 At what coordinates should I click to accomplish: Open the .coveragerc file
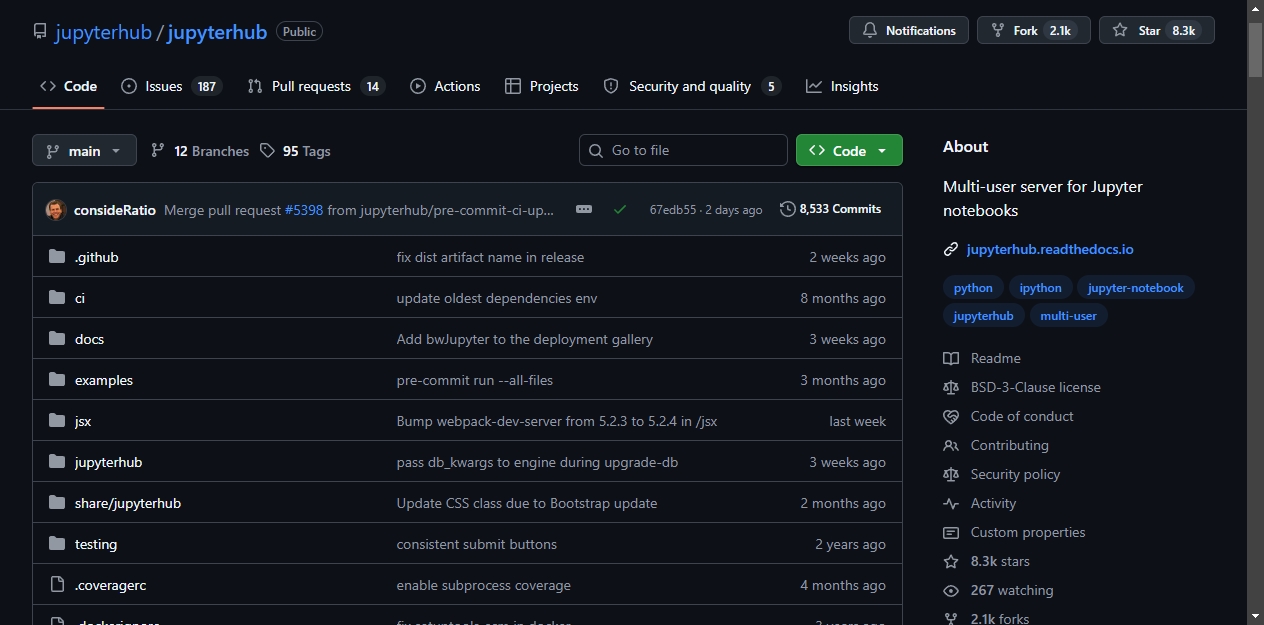[x=111, y=585]
